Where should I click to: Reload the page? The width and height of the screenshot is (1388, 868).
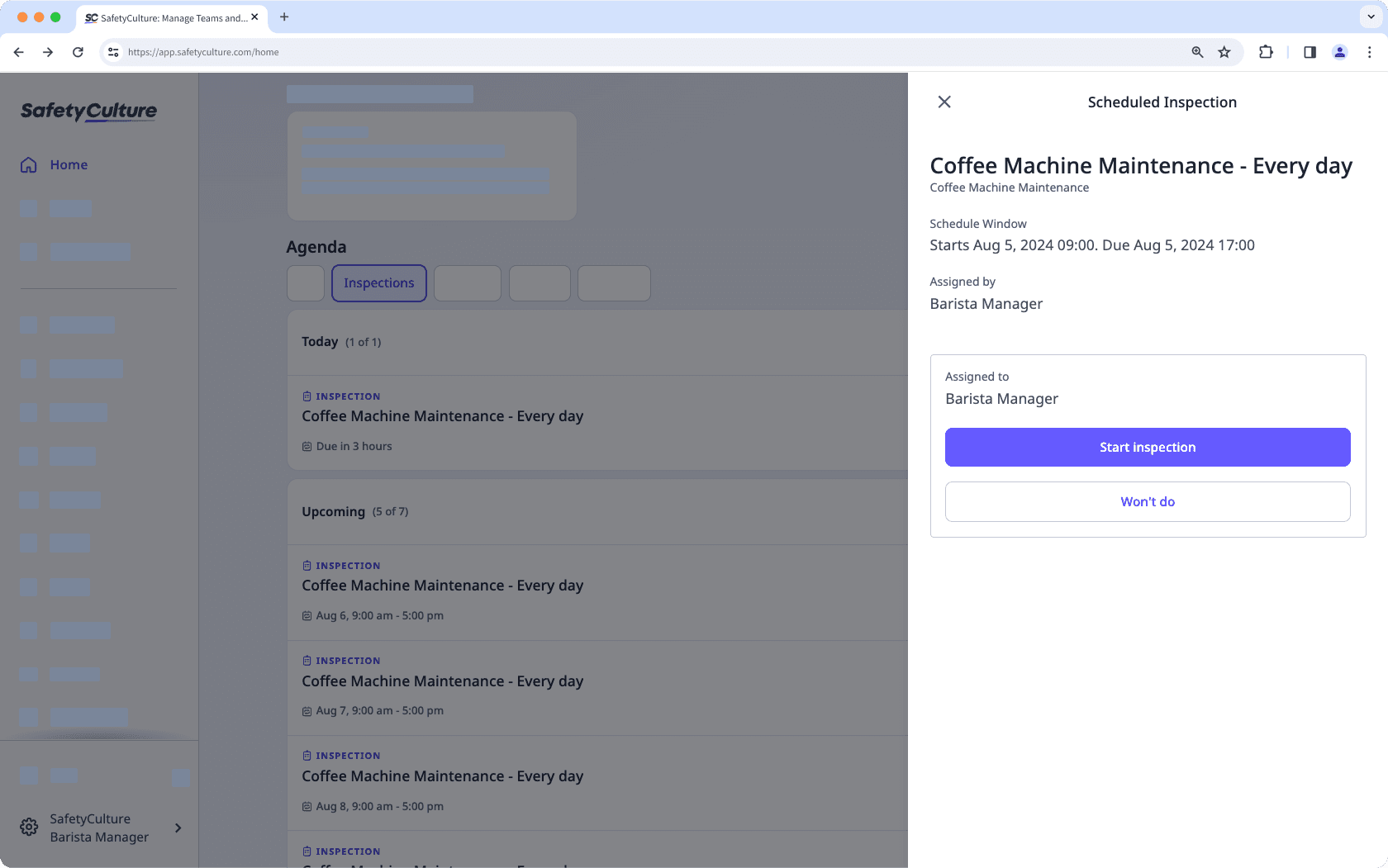pos(78,52)
